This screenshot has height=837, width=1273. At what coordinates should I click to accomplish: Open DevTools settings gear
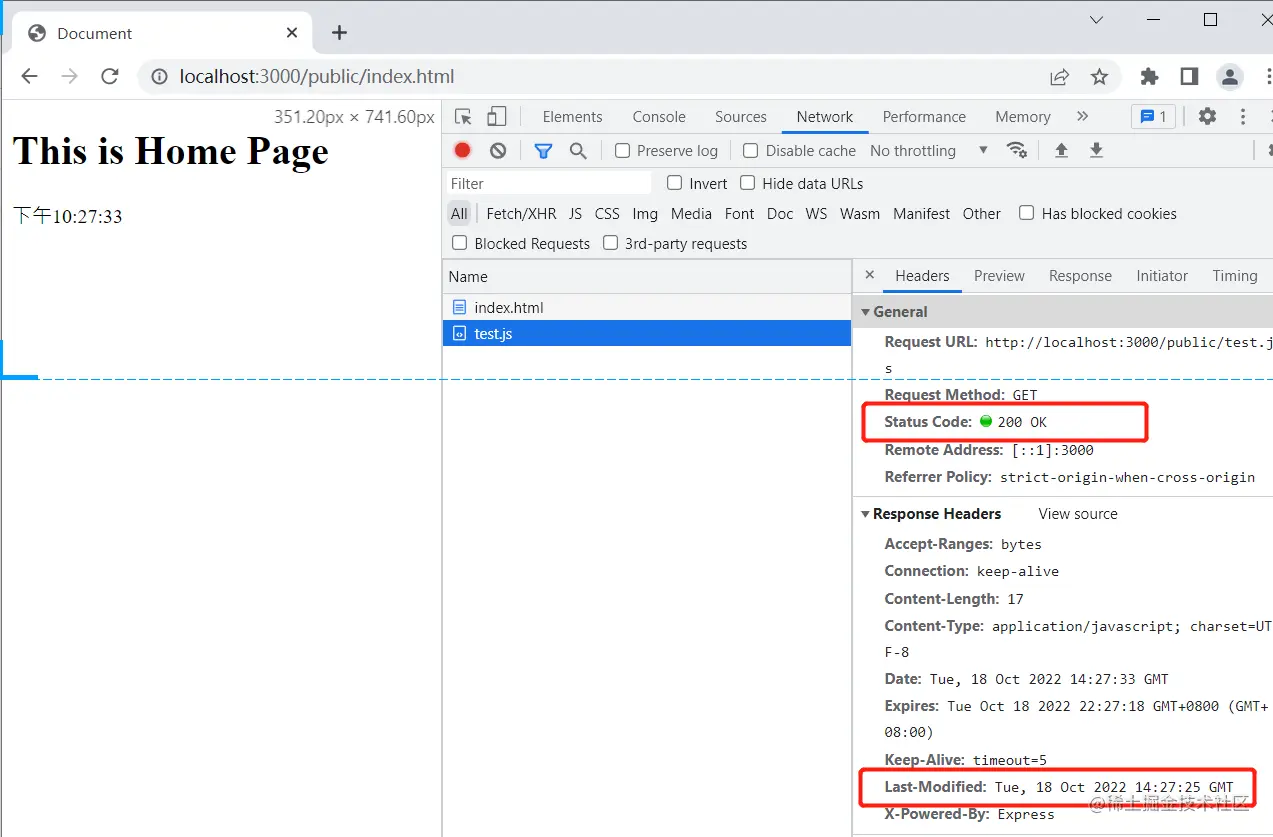point(1207,116)
